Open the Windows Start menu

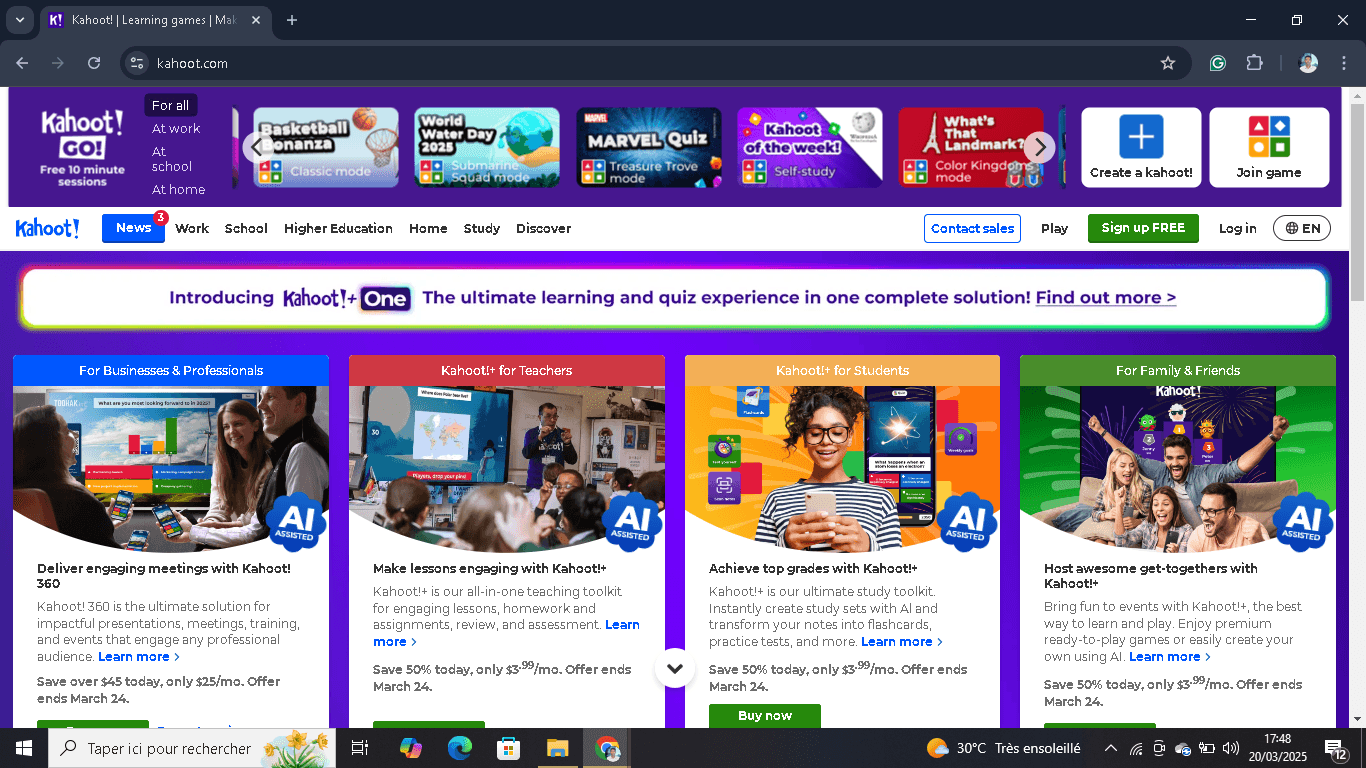[x=22, y=747]
